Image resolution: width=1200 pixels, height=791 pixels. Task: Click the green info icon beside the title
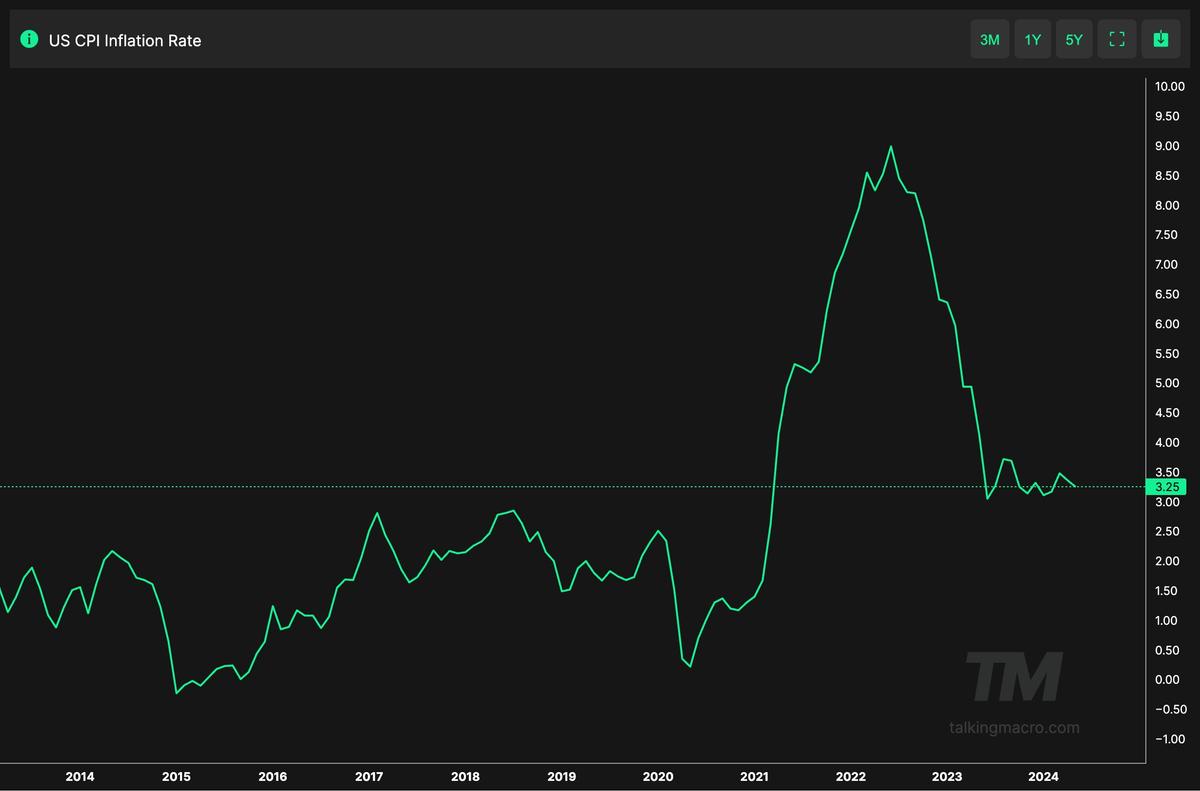click(x=29, y=40)
